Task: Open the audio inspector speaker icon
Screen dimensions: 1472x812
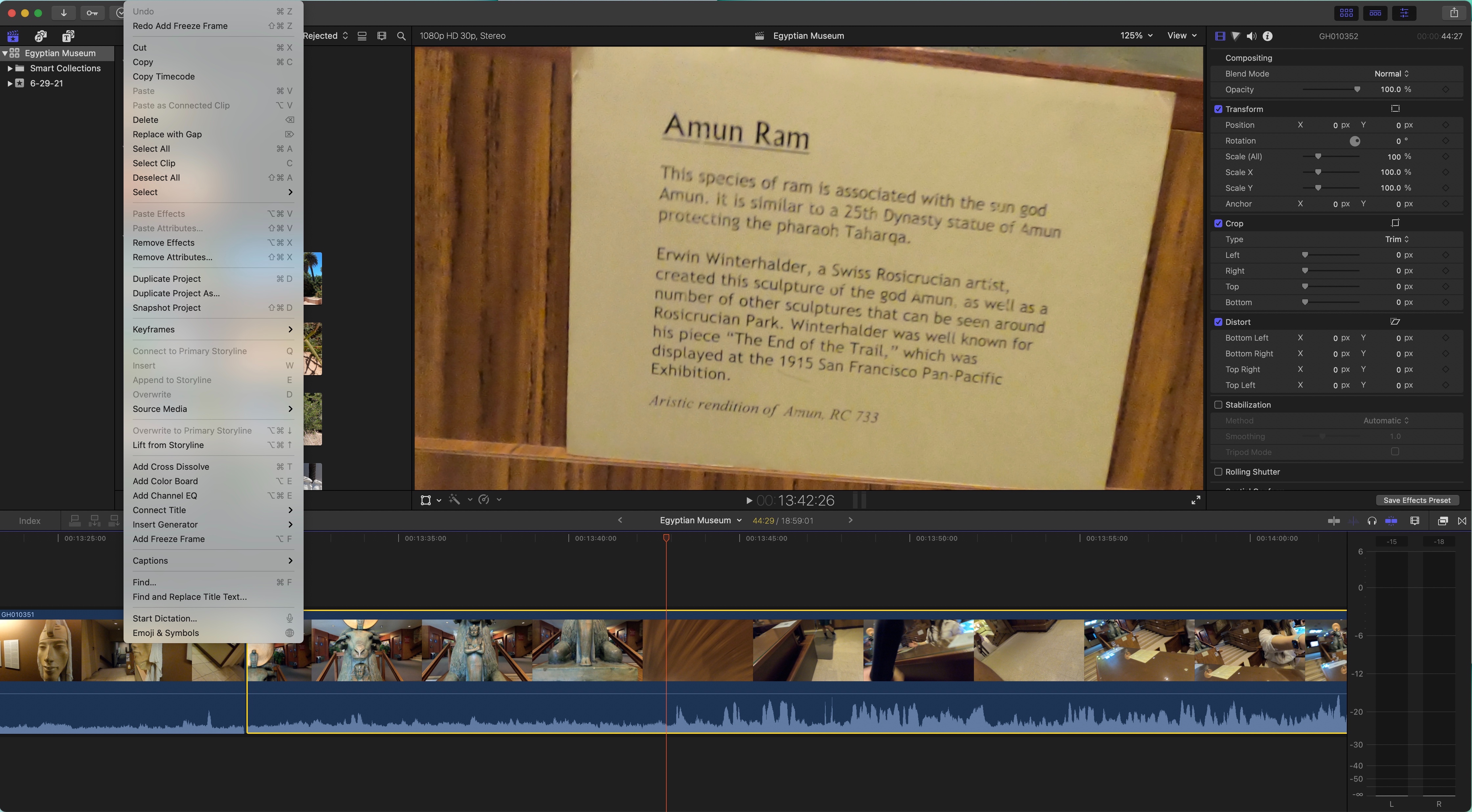Action: pos(1252,36)
